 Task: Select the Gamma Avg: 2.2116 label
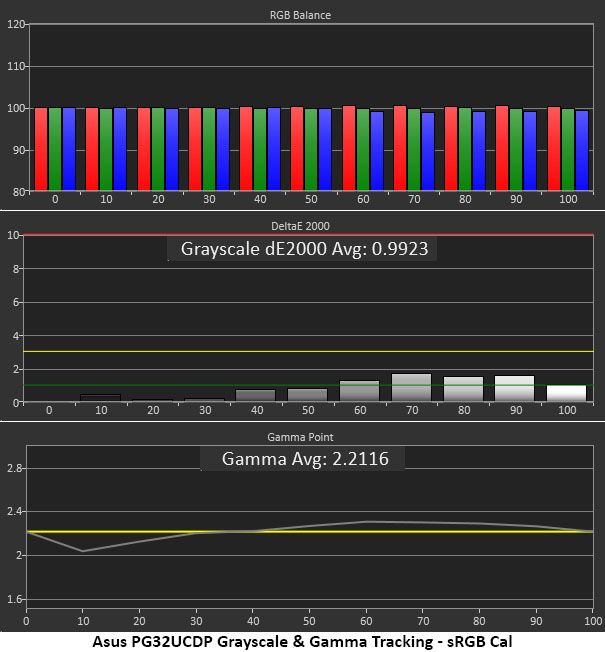pos(305,459)
